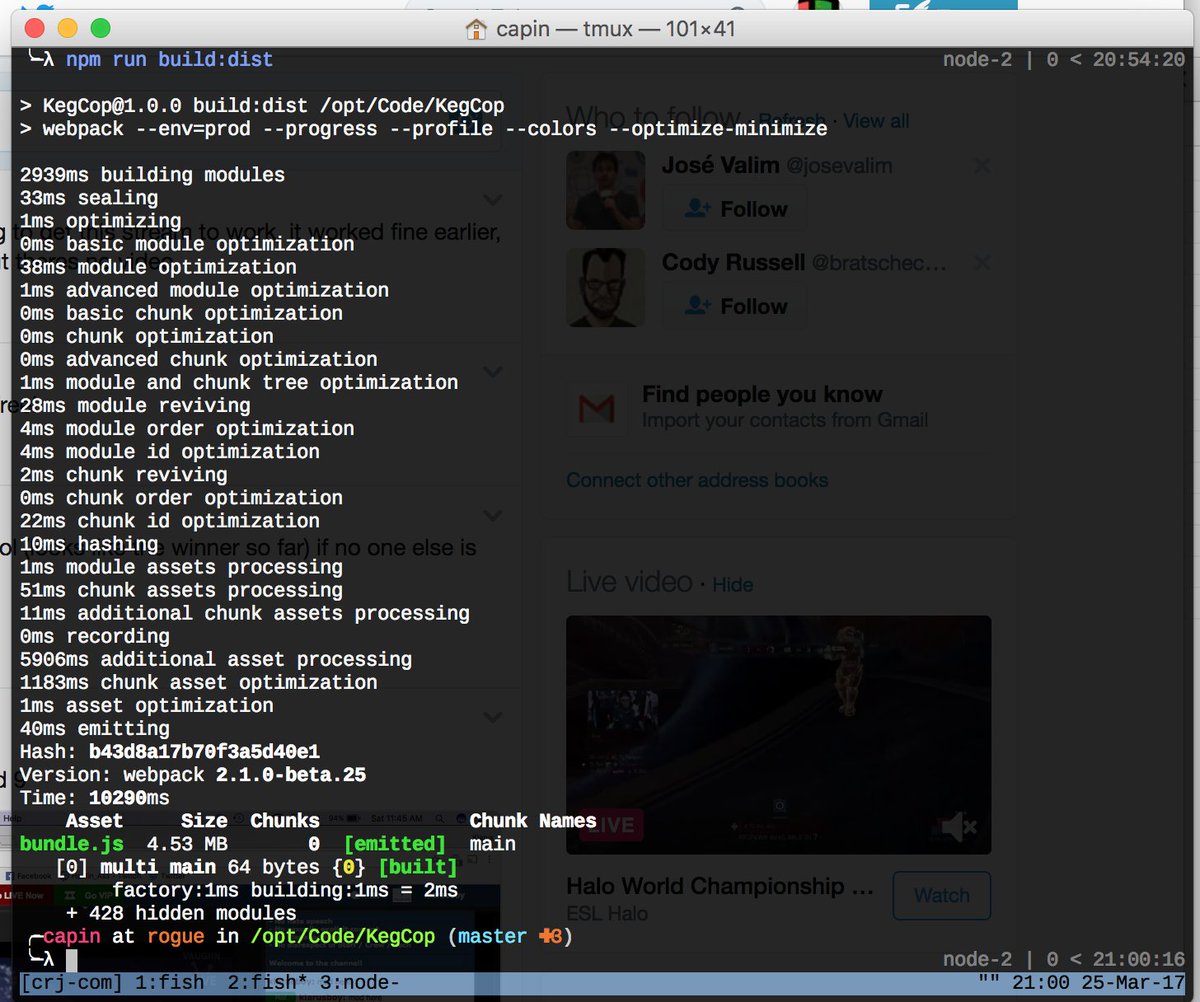Click the 1183ms chunk asset optimization line
This screenshot has height=1002, width=1200.
click(199, 682)
